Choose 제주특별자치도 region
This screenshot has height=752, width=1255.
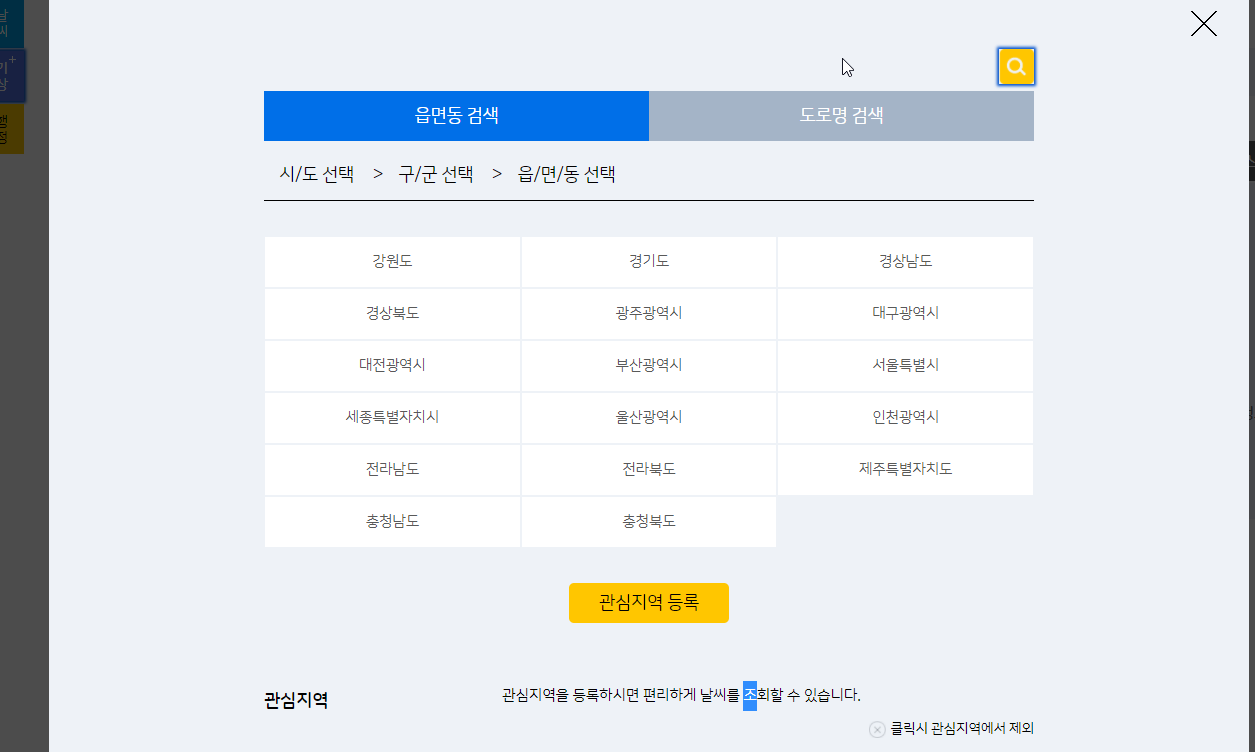(x=905, y=470)
